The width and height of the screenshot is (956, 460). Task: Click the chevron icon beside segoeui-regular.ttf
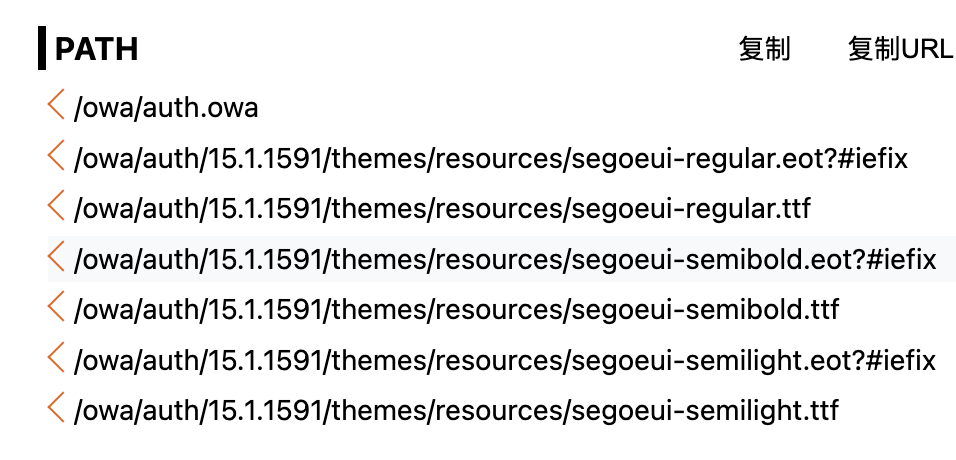(x=56, y=207)
